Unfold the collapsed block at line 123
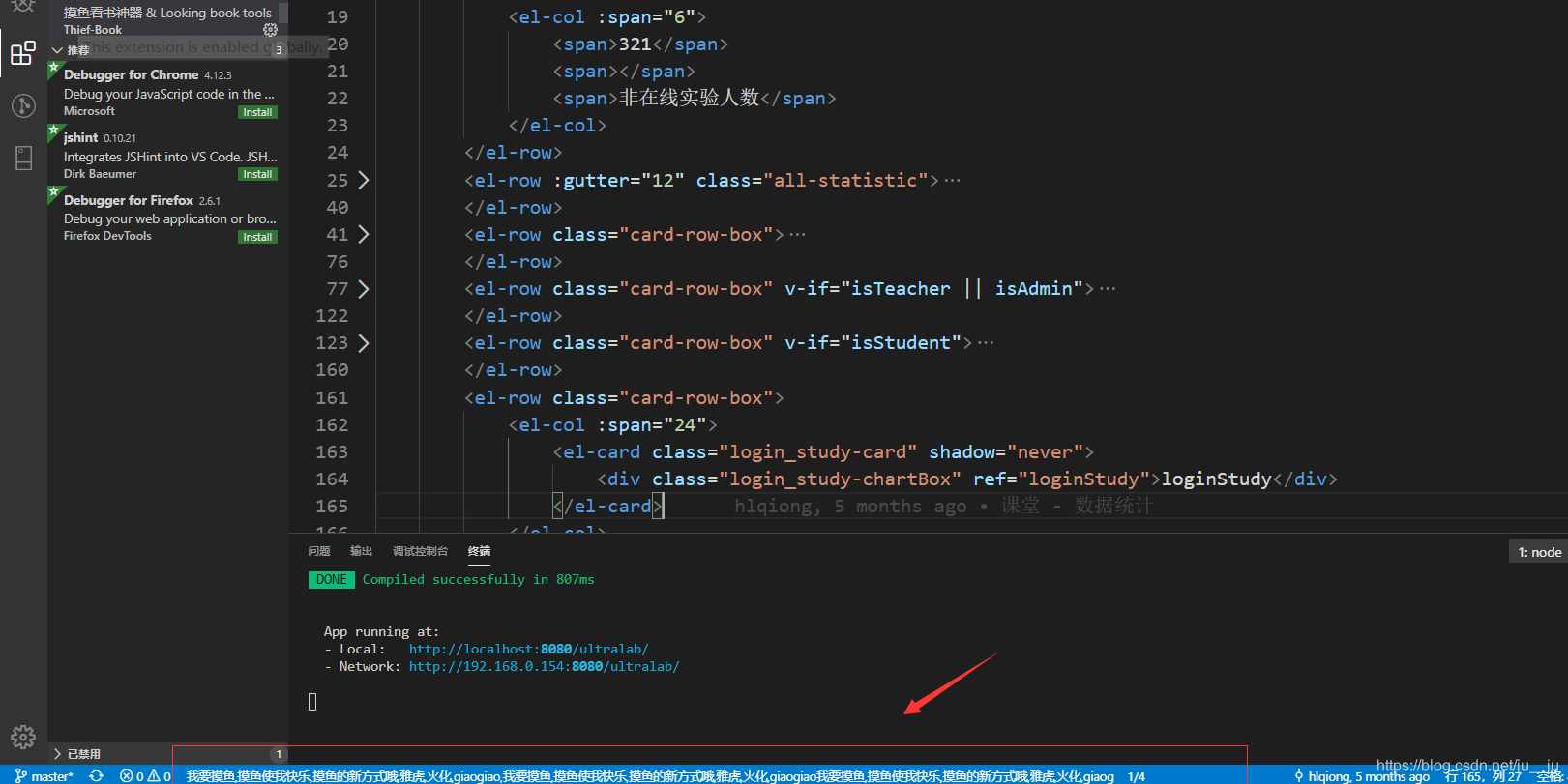Screen dimensions: 1568x784 click(364, 342)
